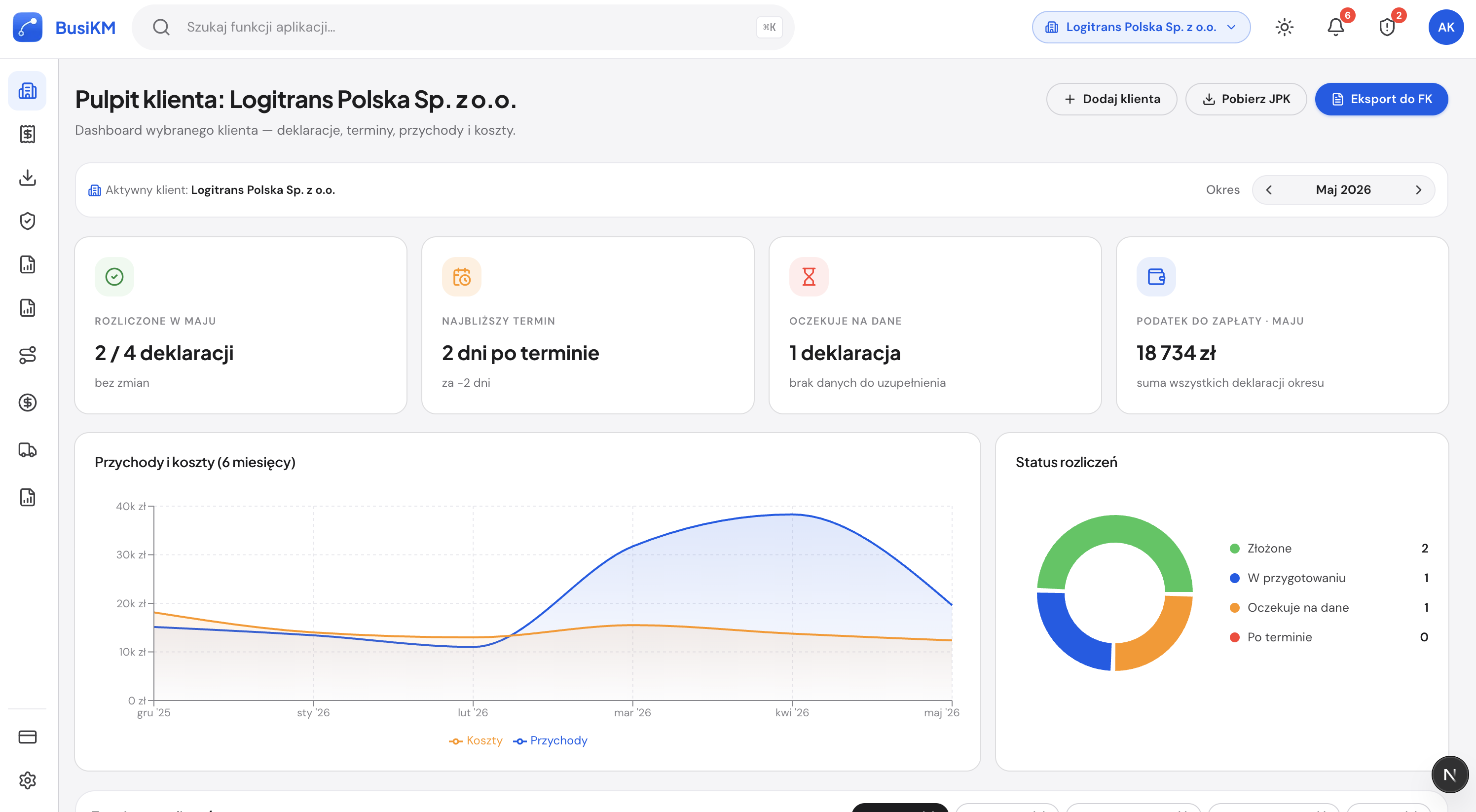The image size is (1476, 812).
Task: Toggle the light/dark theme sun icon
Action: pos(1285,27)
